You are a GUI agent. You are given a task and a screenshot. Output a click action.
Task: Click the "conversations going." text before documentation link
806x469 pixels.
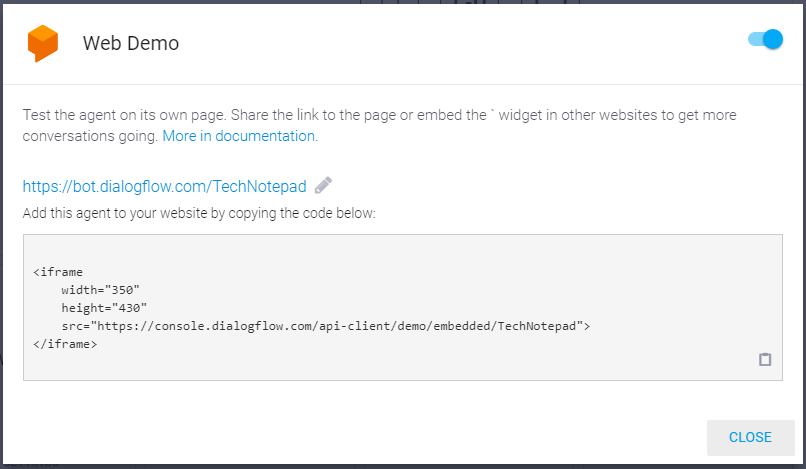click(x=90, y=136)
